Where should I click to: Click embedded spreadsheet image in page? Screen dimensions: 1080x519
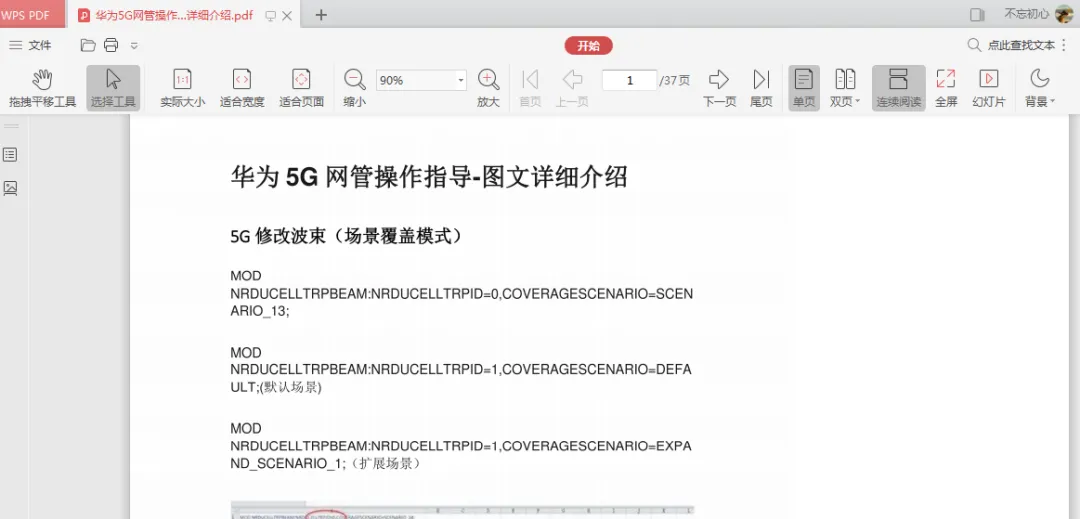pyautogui.click(x=461, y=510)
